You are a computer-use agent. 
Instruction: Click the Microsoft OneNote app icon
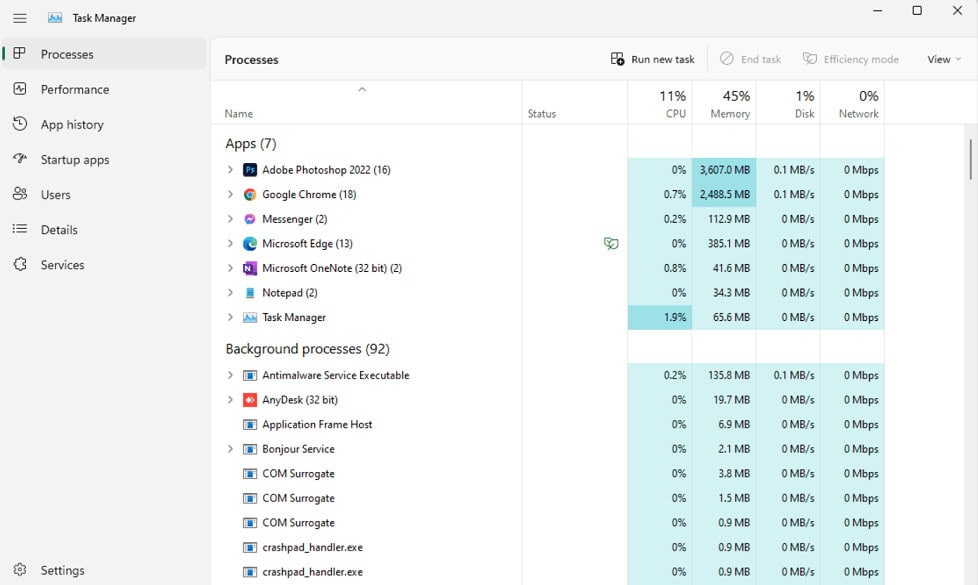pos(249,268)
